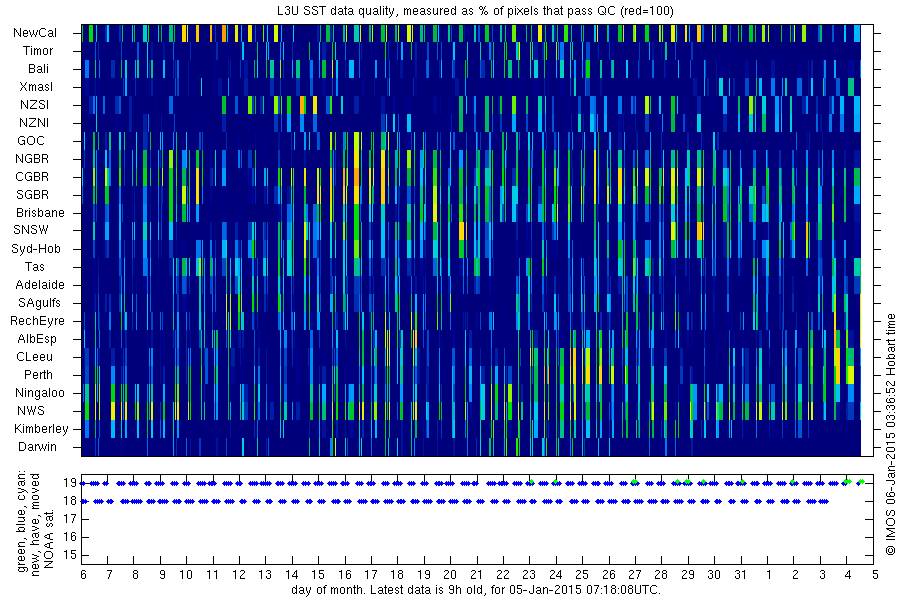Click the day 20 x-axis label
Viewport: 900px width, 600px height.
[450, 574]
